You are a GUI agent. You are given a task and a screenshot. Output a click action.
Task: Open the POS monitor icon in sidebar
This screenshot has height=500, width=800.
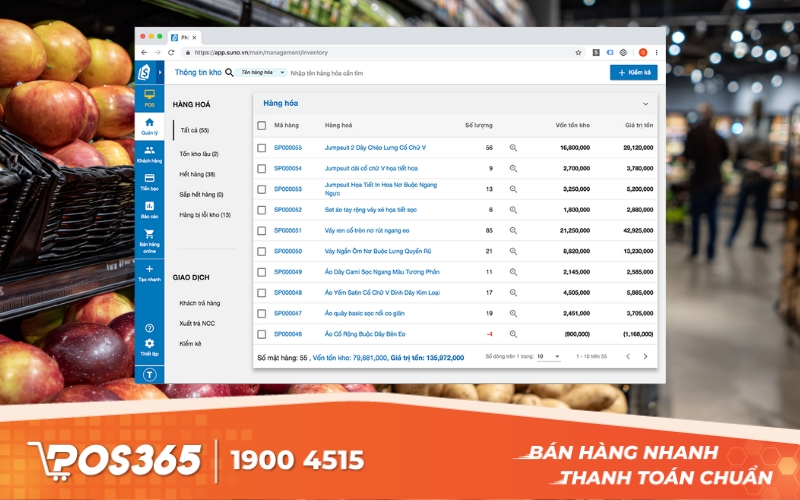(149, 94)
